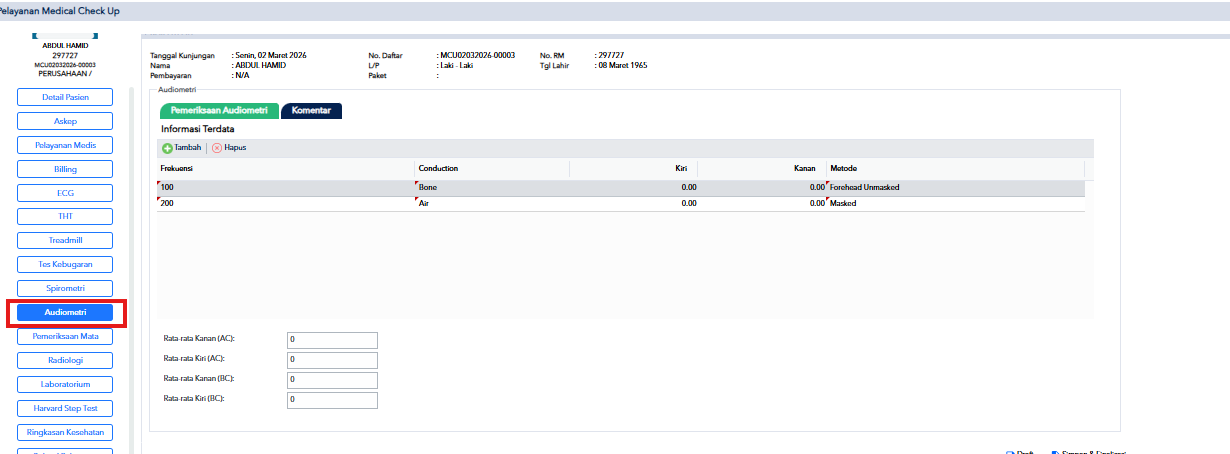Open the Detail Pasien sidebar menu
This screenshot has width=1230, height=454.
point(65,97)
